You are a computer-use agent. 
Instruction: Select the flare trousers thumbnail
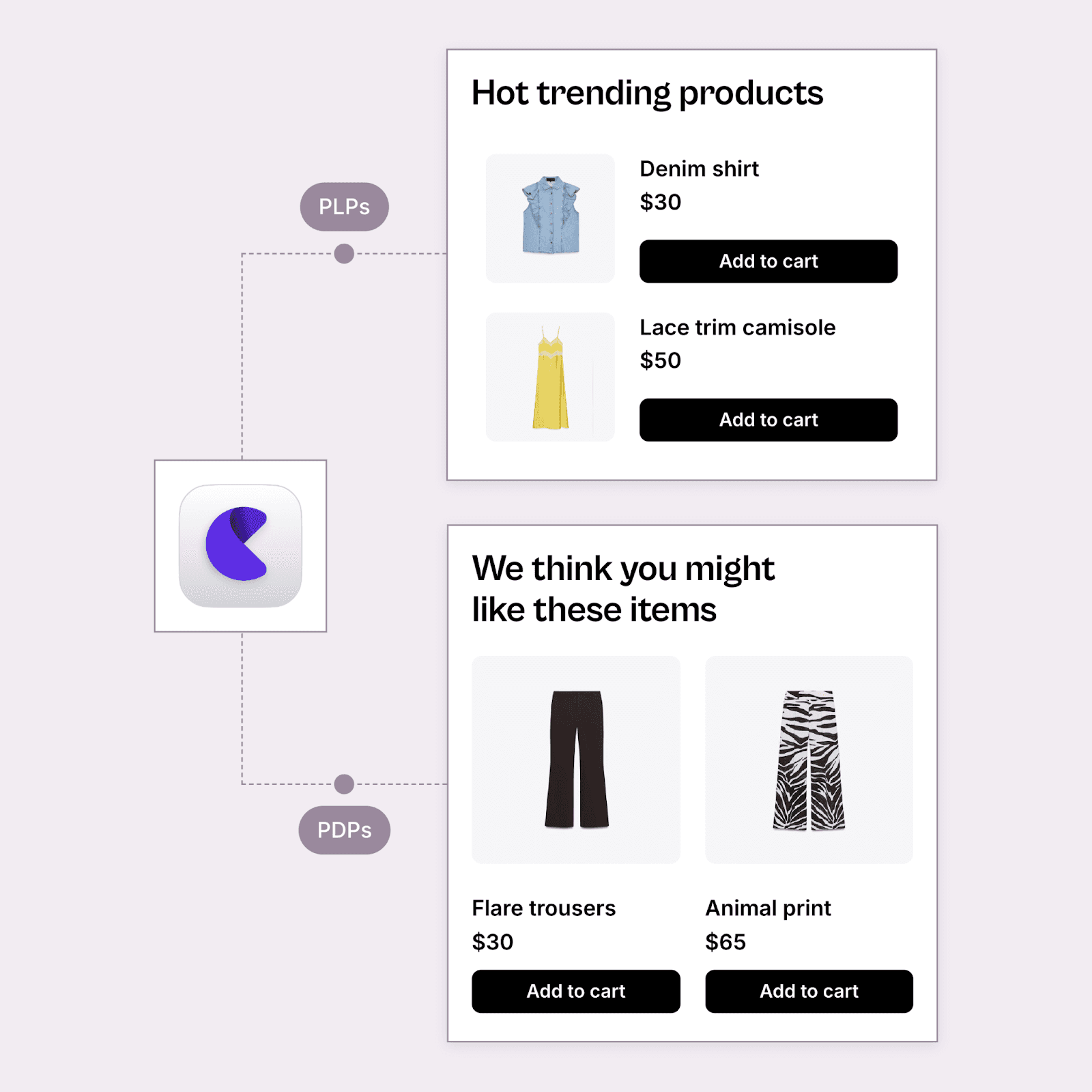pyautogui.click(x=576, y=760)
